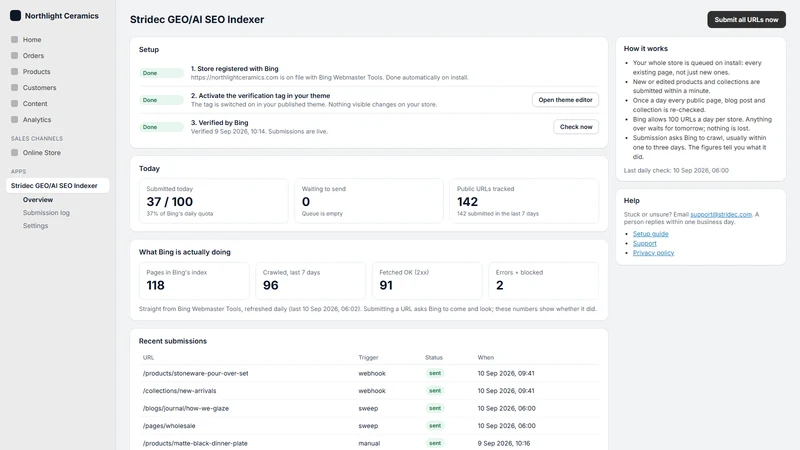Image resolution: width=800 pixels, height=450 pixels.
Task: Click /products/matte-black-dinner-plate URL
Action: coord(195,443)
